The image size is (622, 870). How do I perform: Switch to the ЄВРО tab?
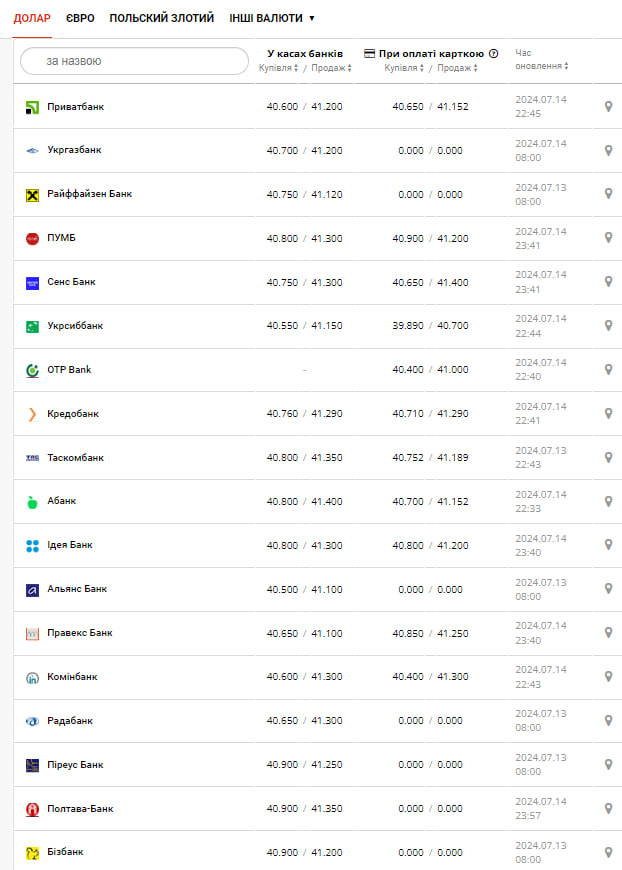[x=80, y=18]
